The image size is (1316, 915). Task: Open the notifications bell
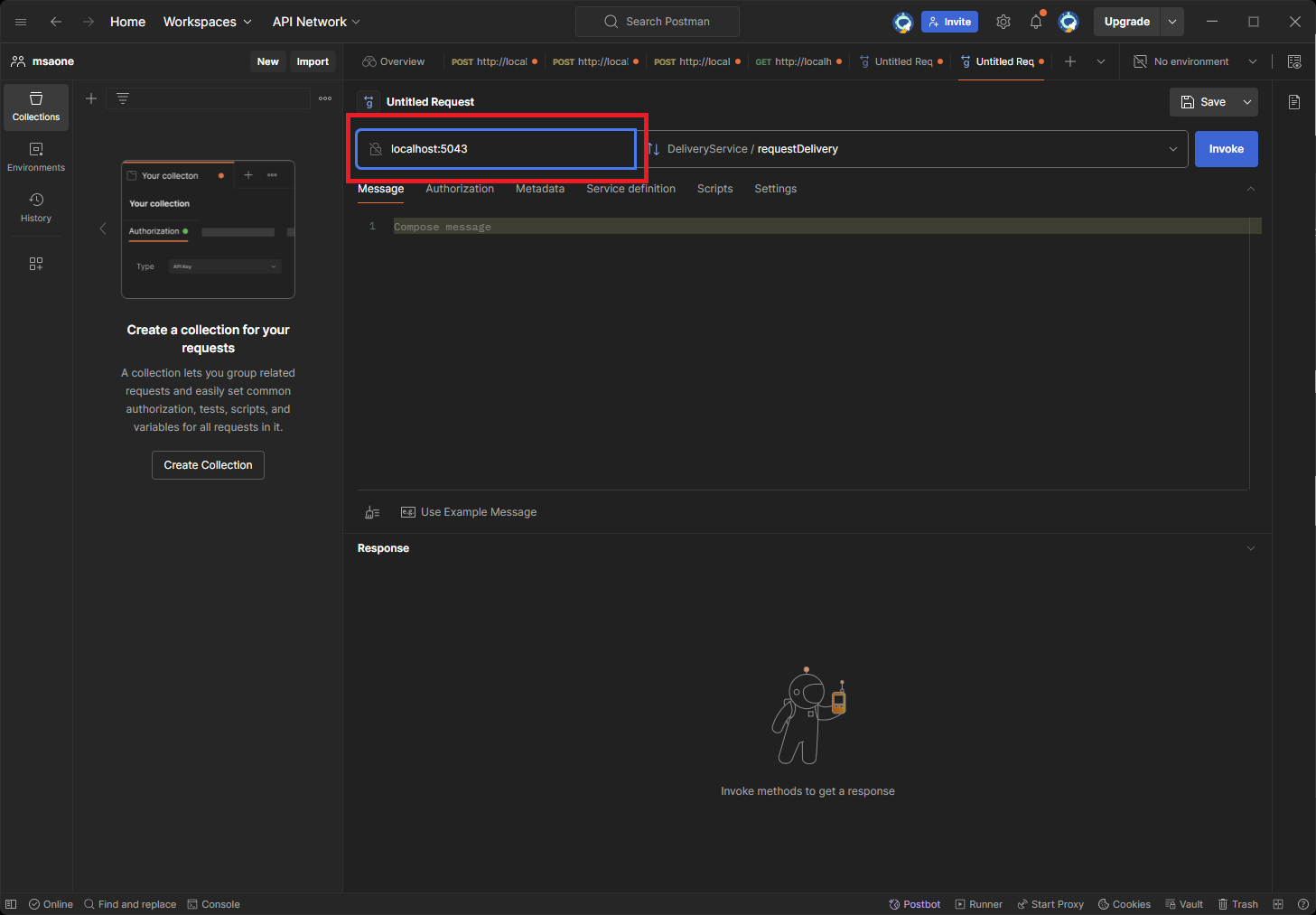pyautogui.click(x=1036, y=22)
